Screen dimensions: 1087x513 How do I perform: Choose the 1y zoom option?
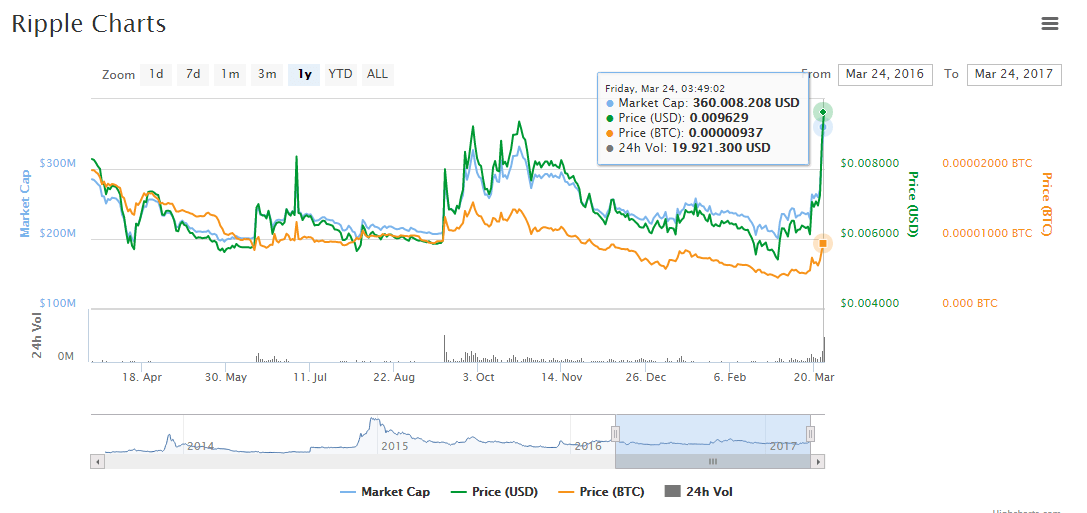304,74
